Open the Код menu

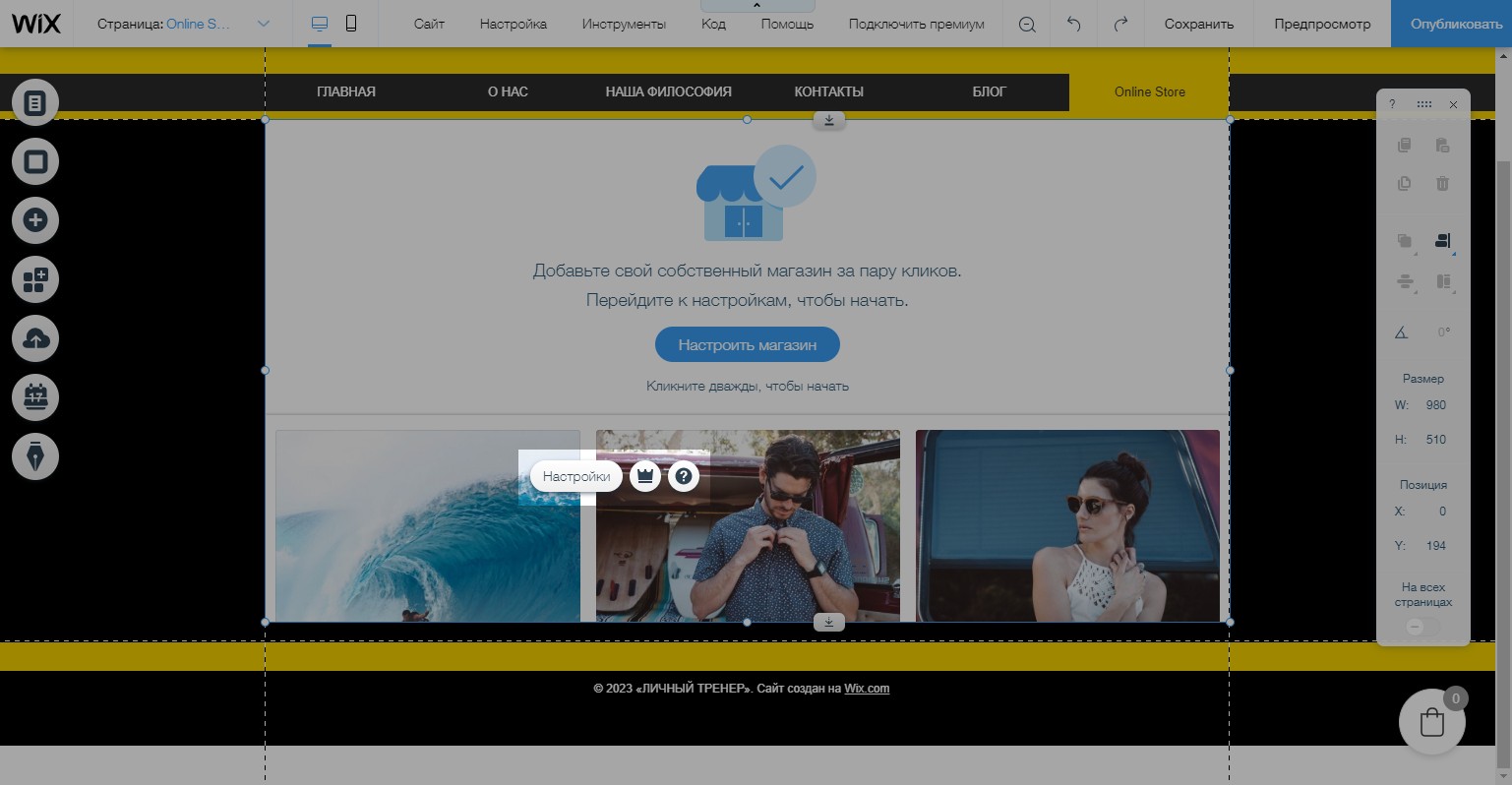(713, 24)
